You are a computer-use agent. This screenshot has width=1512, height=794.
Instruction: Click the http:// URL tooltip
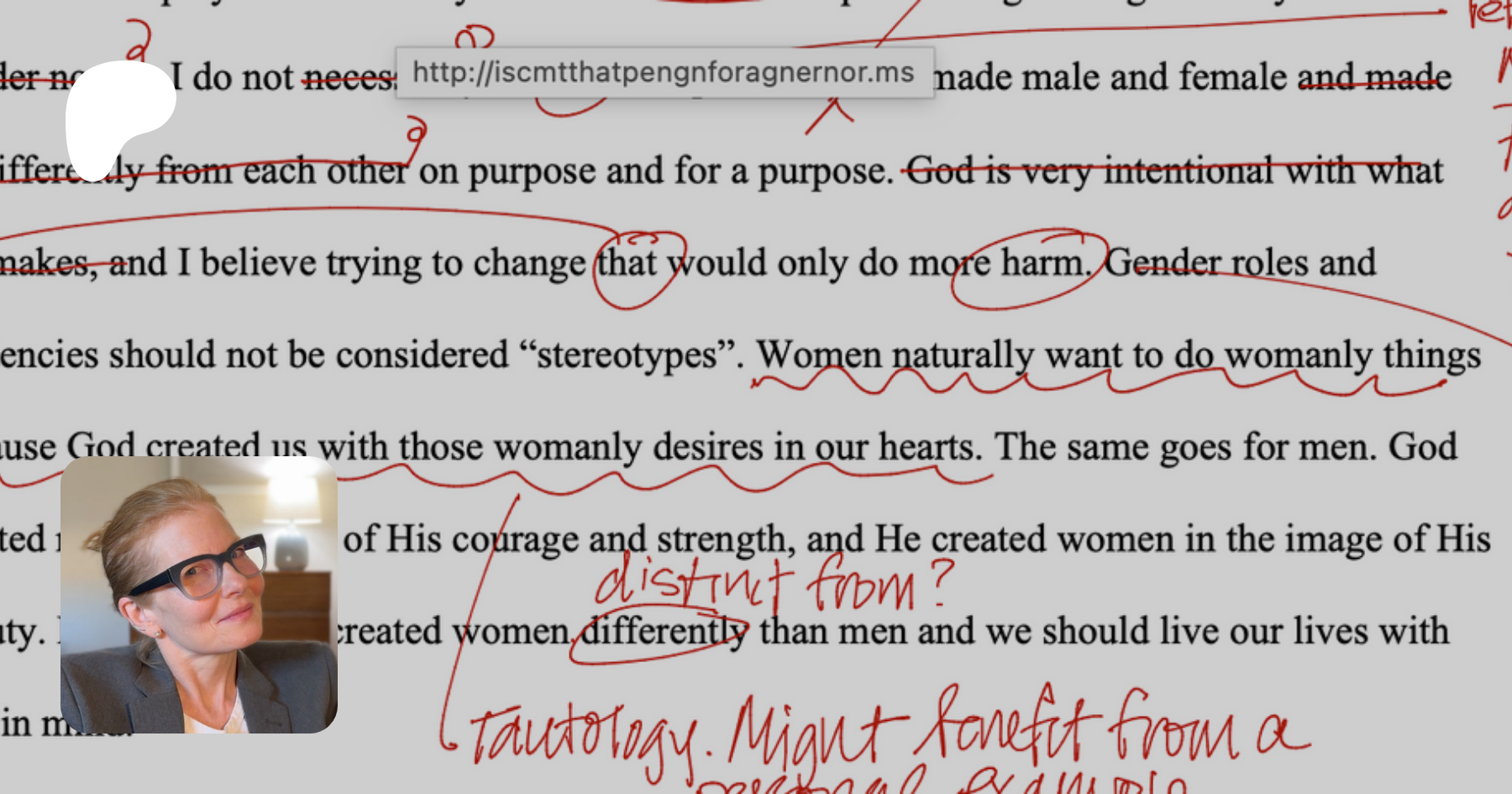click(664, 73)
